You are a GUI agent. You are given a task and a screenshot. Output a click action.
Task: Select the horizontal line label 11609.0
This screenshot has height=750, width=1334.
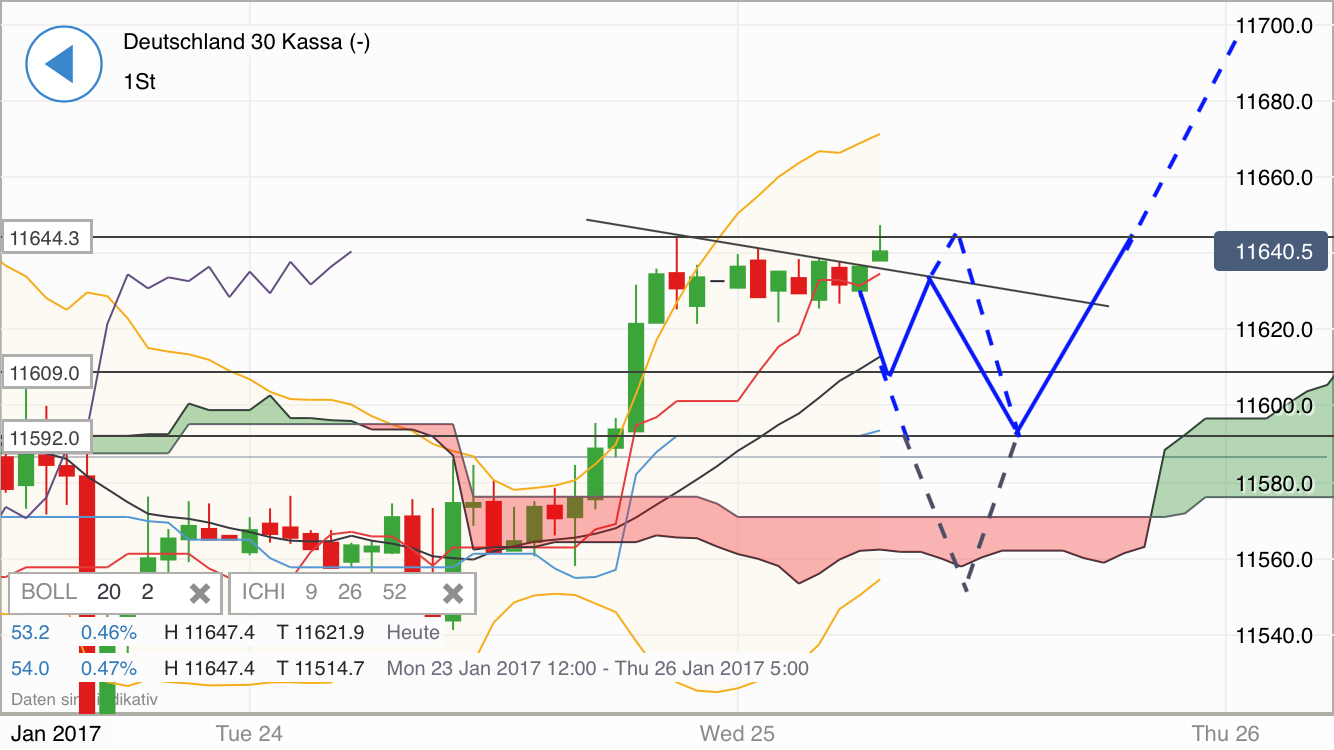coord(44,371)
